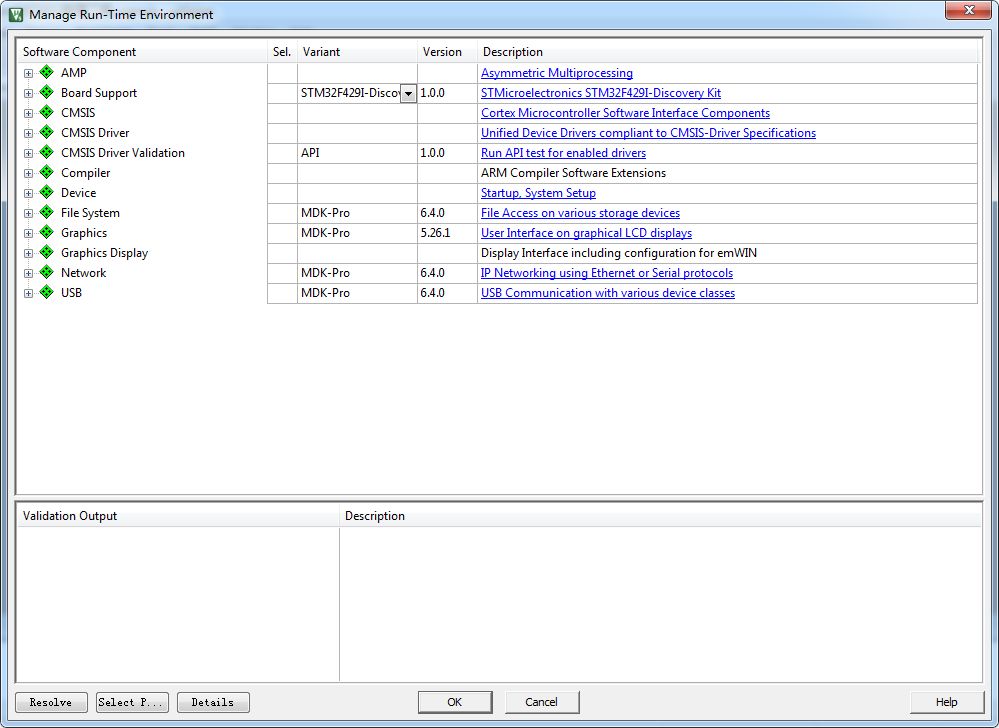
Task: Click the Compiler component icon
Action: (46, 172)
